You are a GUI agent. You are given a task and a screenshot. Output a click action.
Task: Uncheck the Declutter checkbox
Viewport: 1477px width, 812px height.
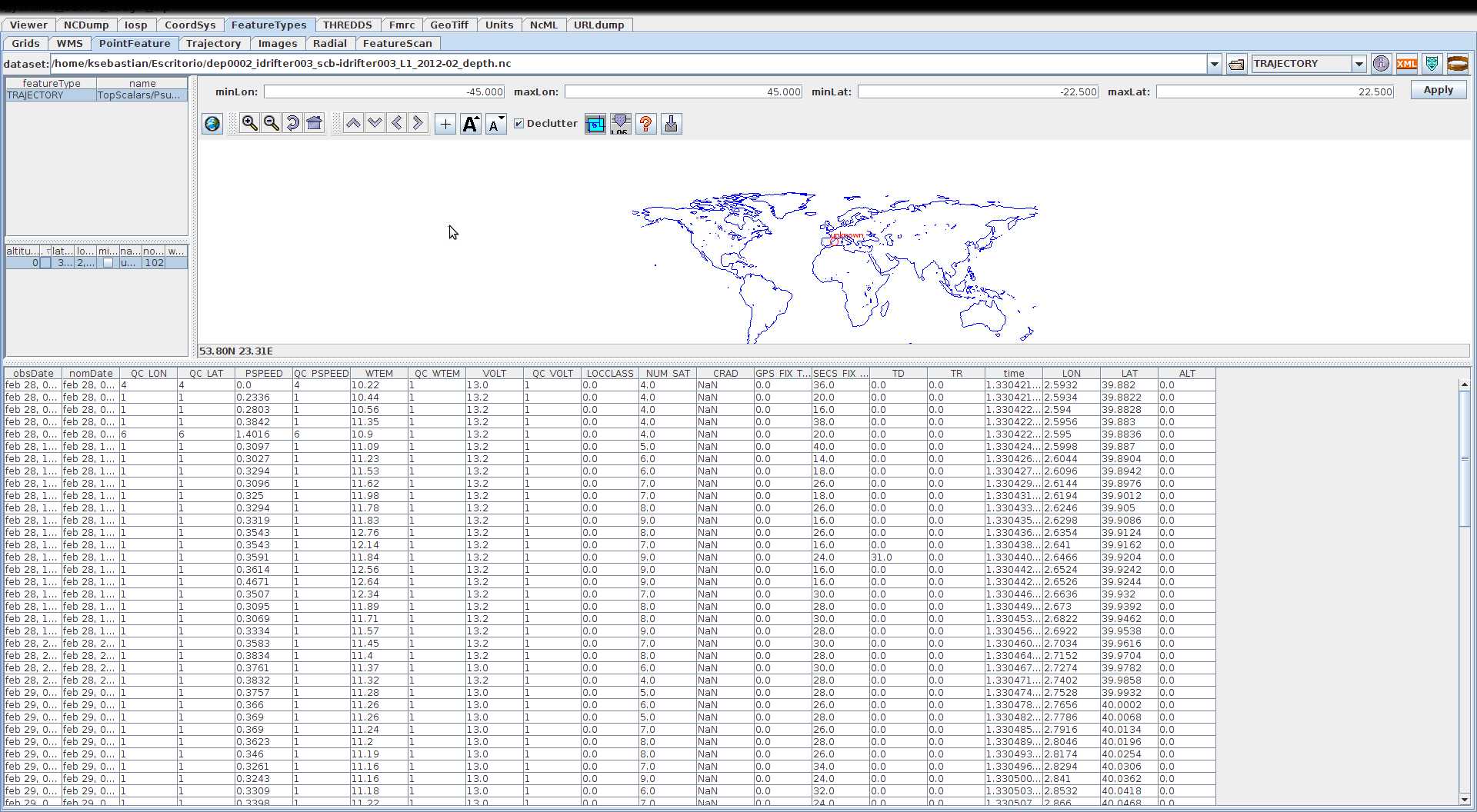click(519, 123)
